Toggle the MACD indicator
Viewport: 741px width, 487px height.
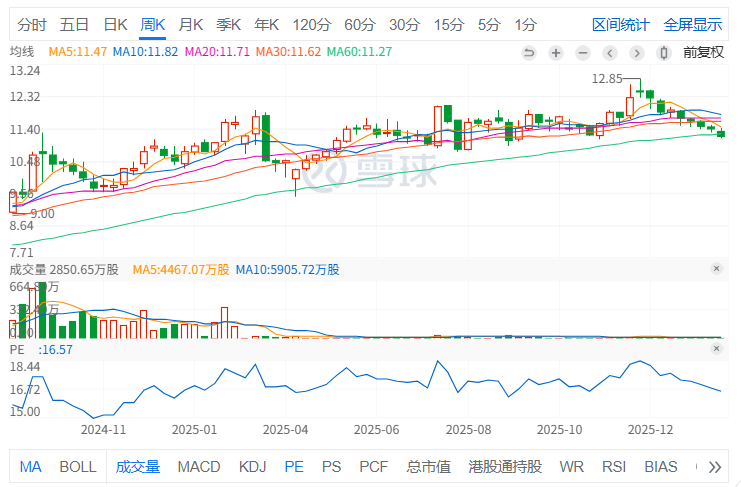tap(199, 467)
